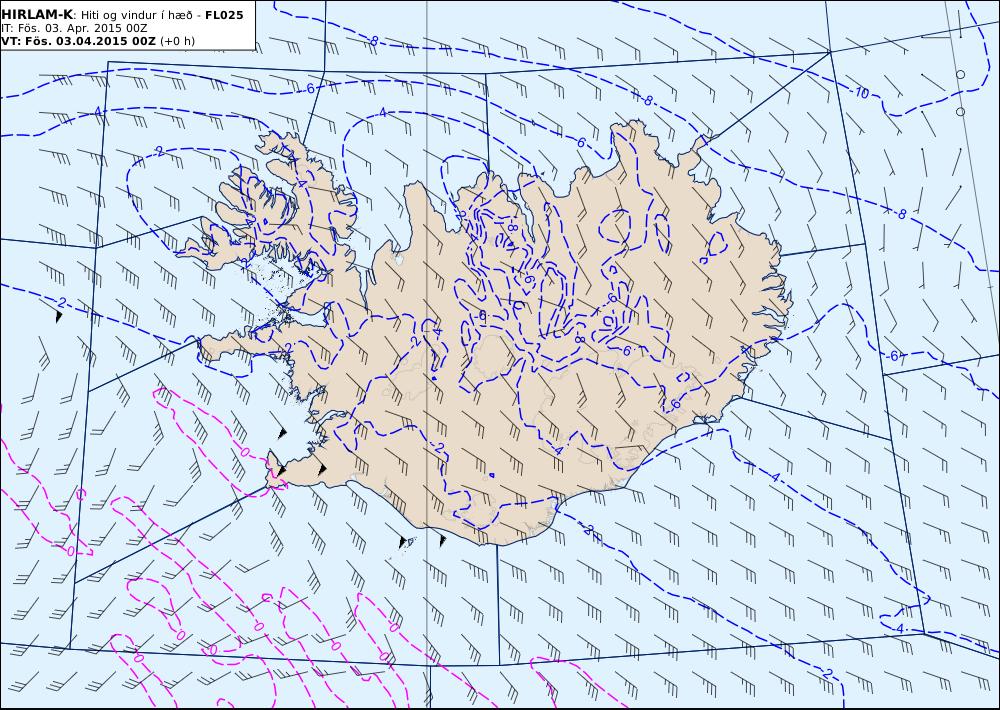Click the (+0 h) forecast offset text
The image size is (1000, 710).
coord(177,41)
